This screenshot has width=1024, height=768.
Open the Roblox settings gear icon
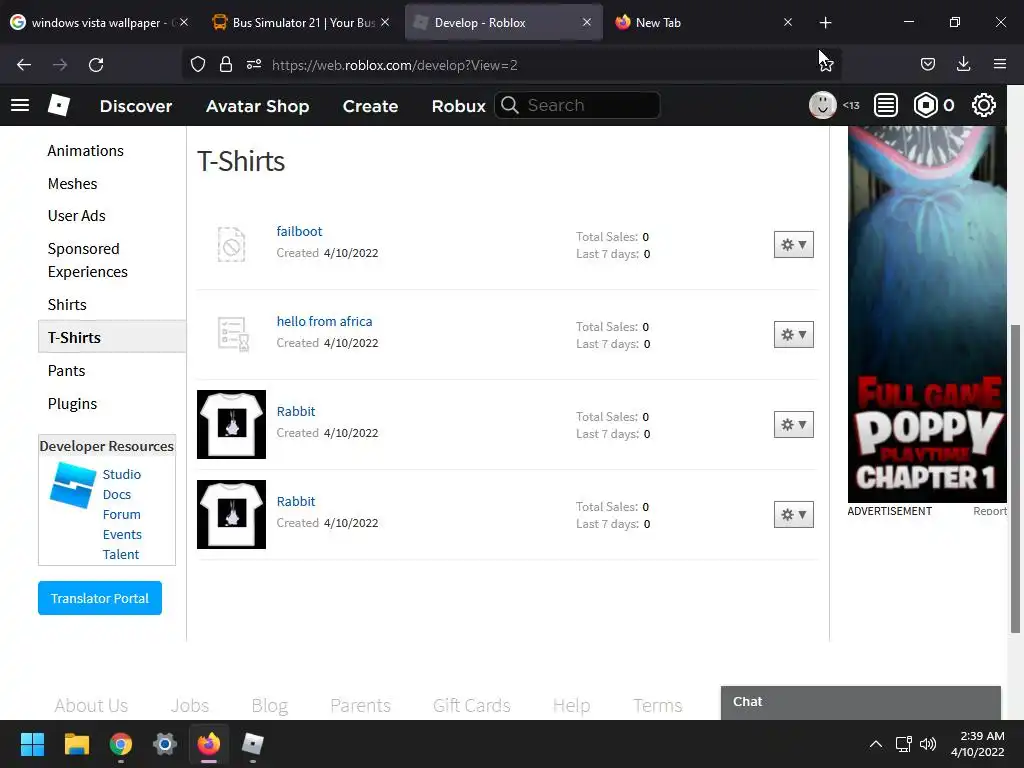(x=984, y=105)
